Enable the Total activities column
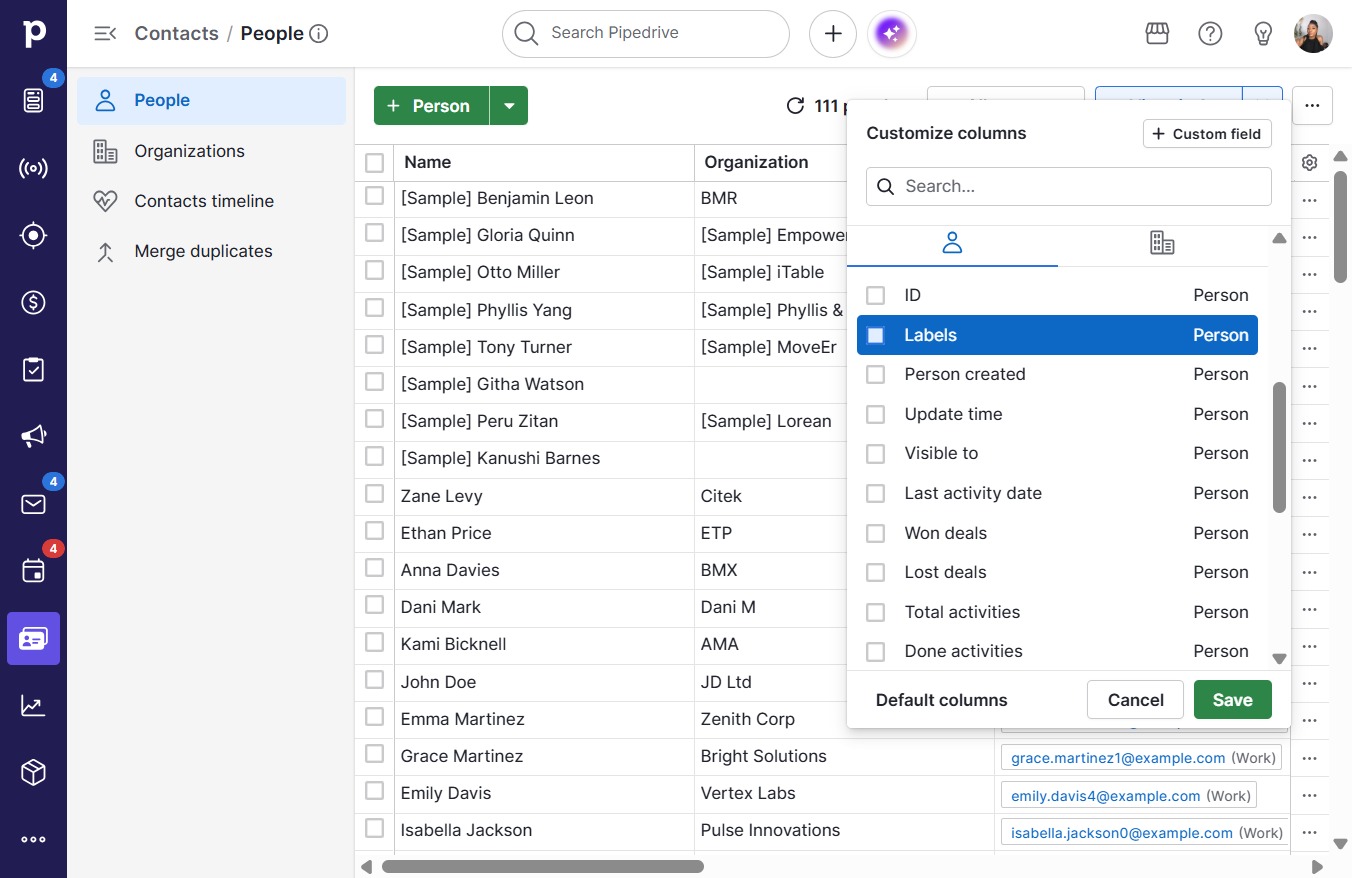The height and width of the screenshot is (878, 1352). coord(876,612)
